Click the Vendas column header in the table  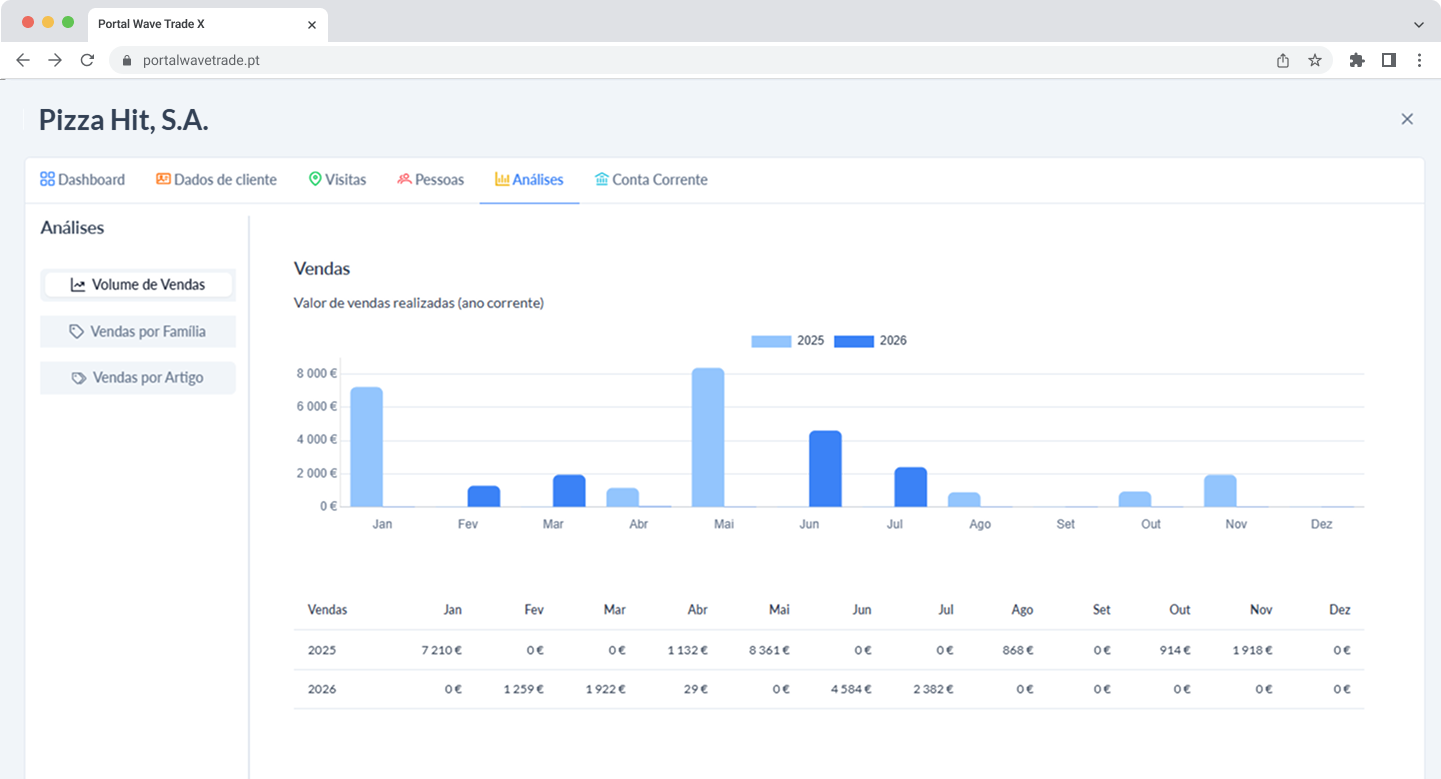click(328, 610)
